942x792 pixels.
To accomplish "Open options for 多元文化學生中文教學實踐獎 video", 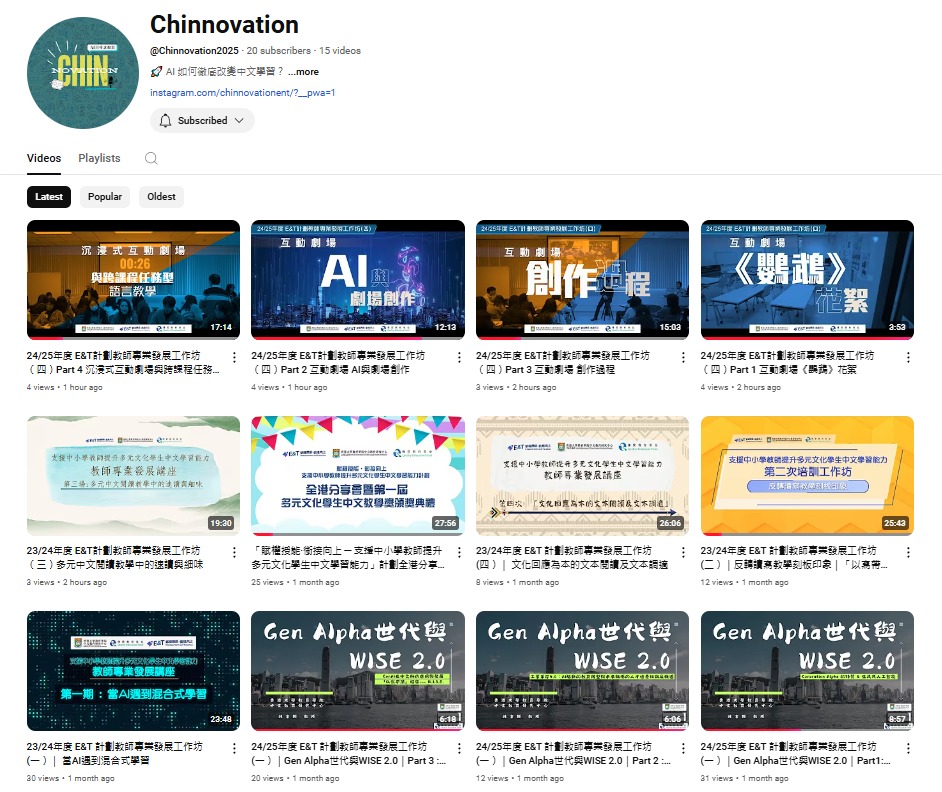I will pos(459,552).
